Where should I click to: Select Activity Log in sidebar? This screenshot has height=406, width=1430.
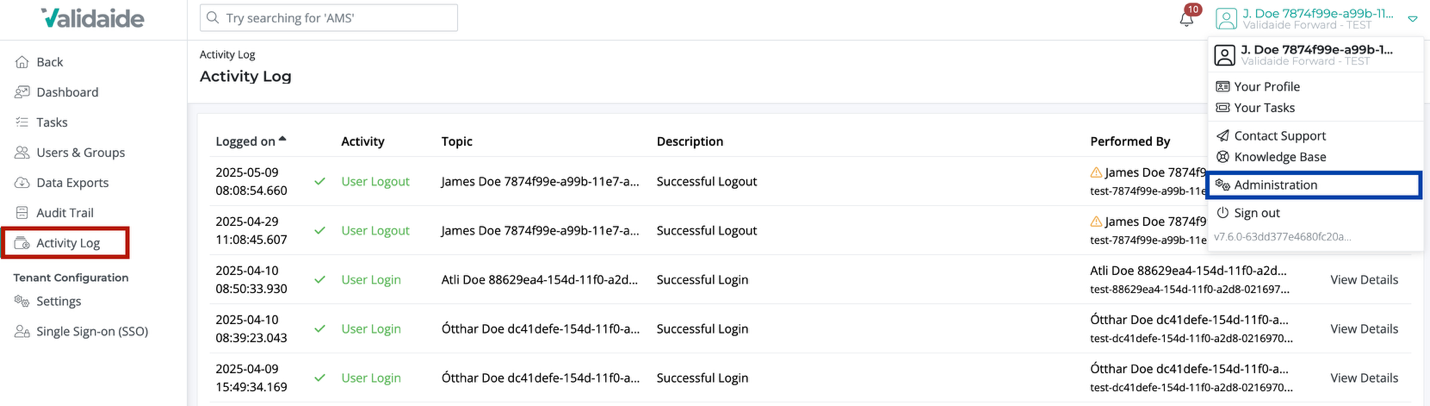(x=66, y=243)
